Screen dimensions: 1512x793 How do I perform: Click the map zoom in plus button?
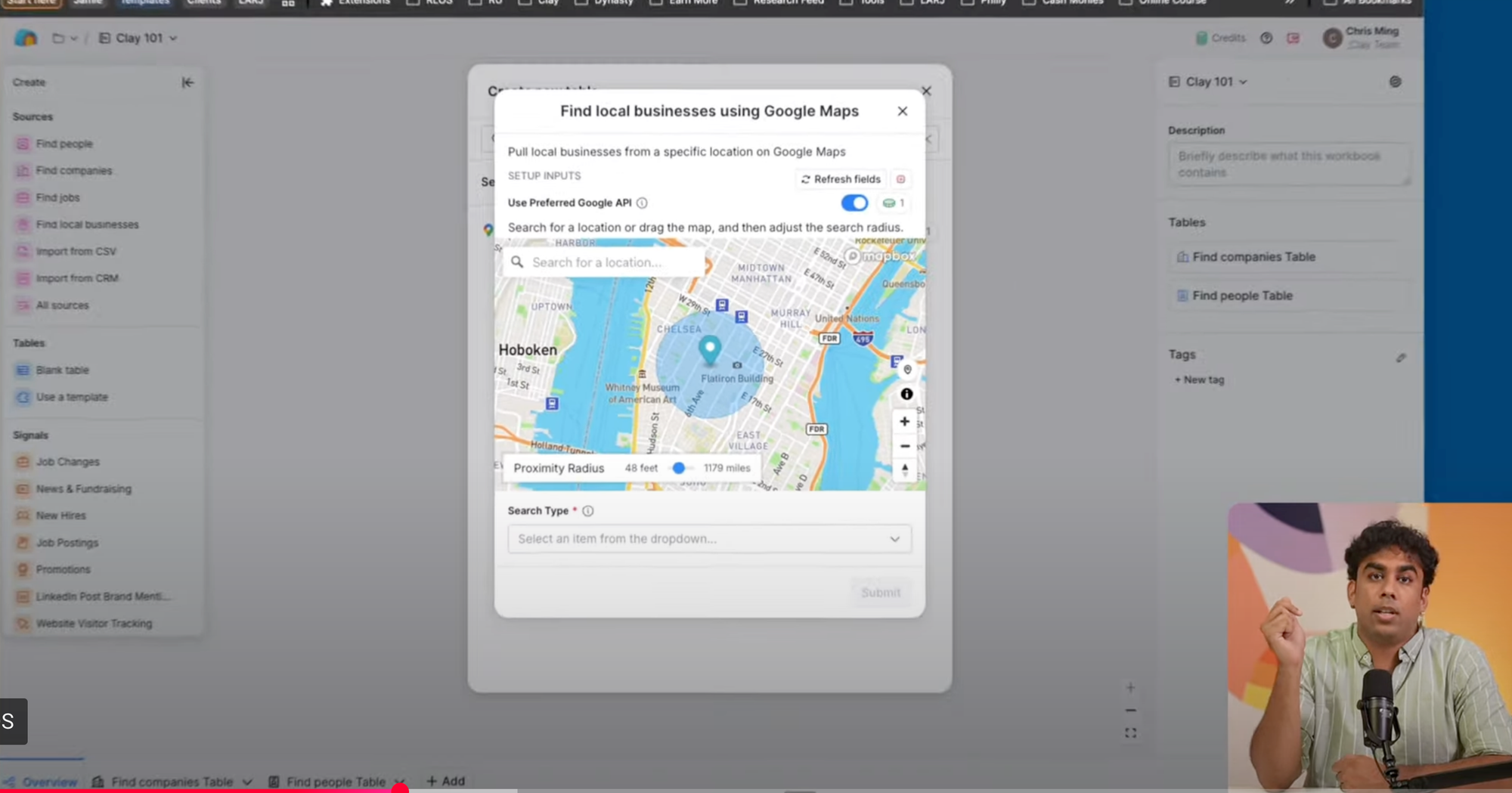(904, 422)
